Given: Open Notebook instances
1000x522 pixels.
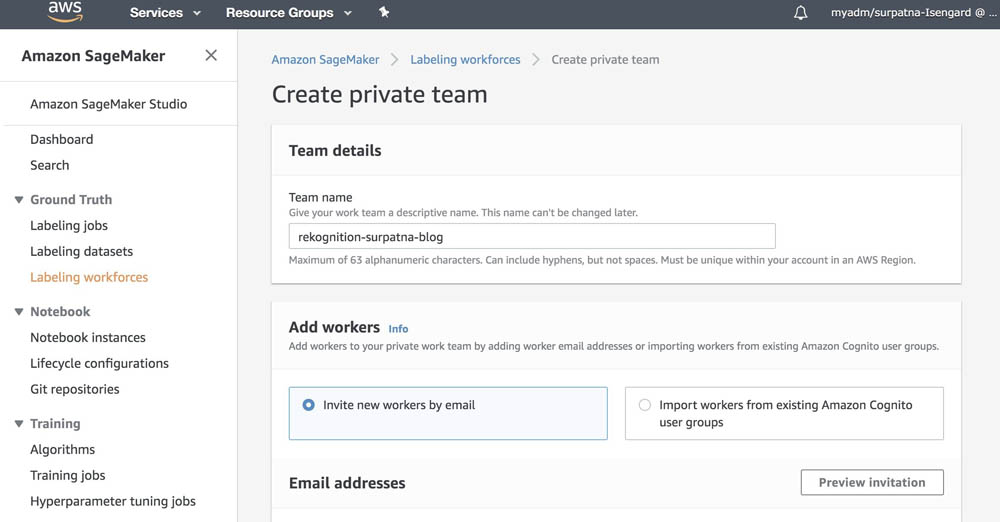Looking at the screenshot, I should click(88, 338).
